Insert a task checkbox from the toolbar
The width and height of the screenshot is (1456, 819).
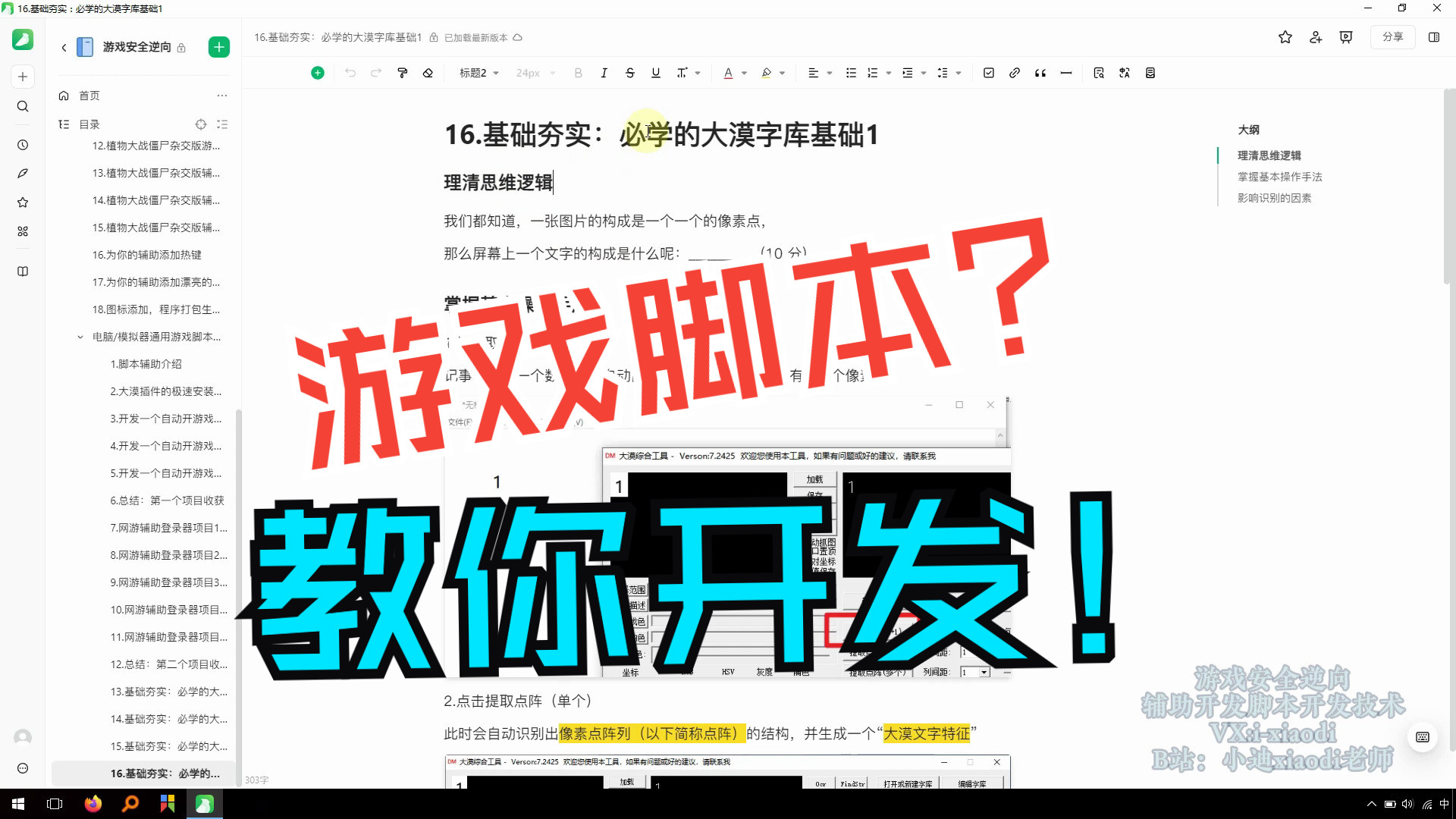click(989, 73)
